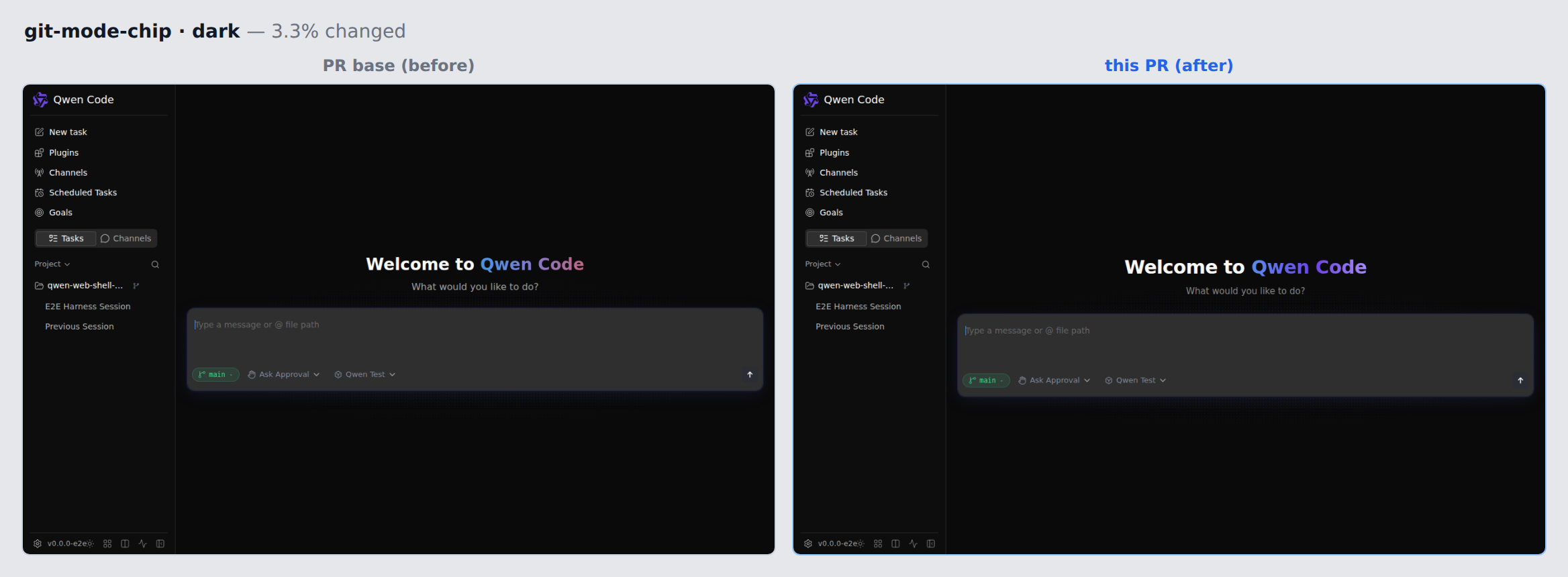Click version v0.0.0-e2e text in before panel

66,543
